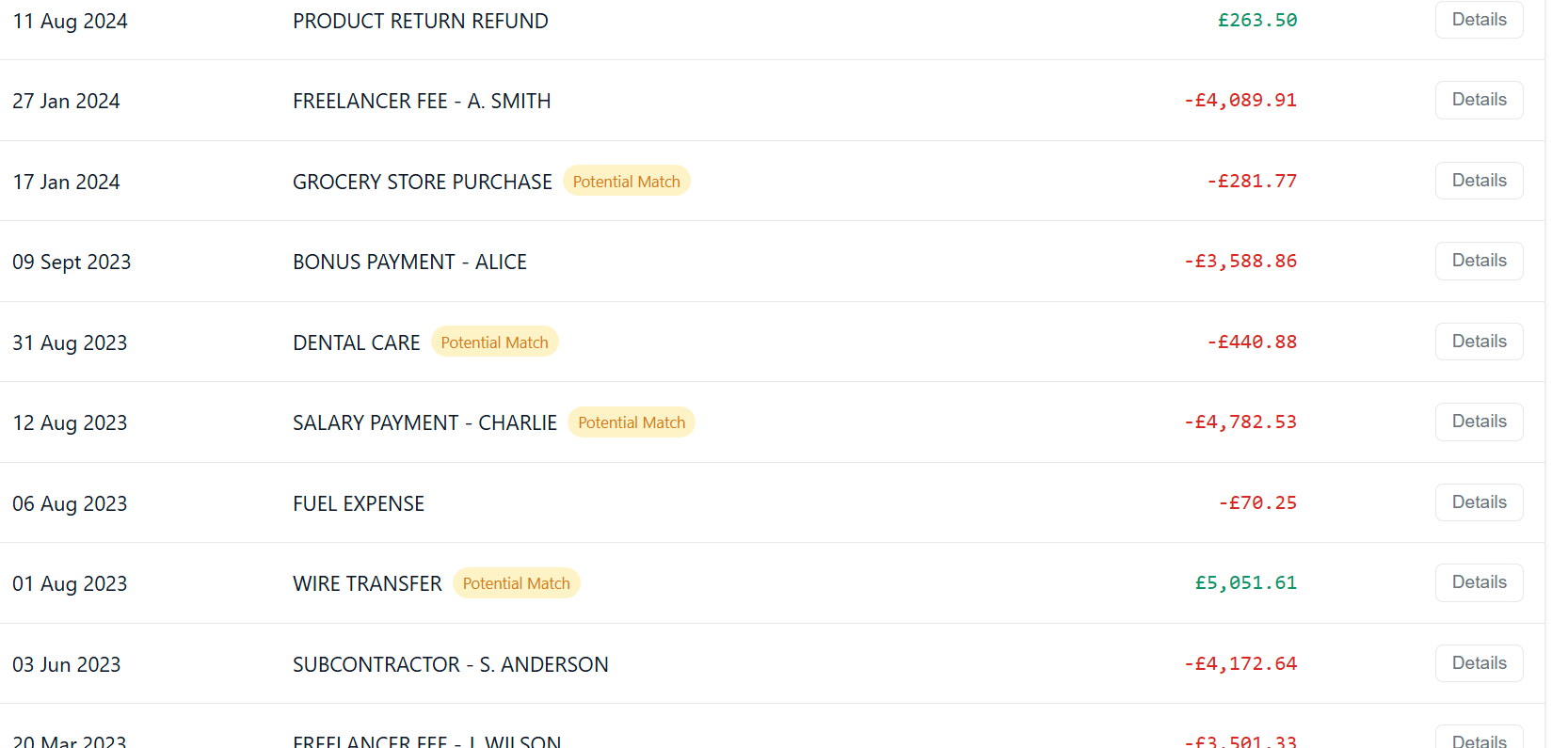The height and width of the screenshot is (748, 1568).
Task: Open Details for Fuel Expense row
Action: pos(1479,502)
